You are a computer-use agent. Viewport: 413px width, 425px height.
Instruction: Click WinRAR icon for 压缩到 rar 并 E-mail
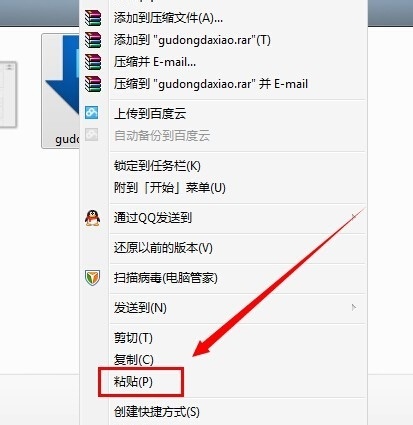[x=93, y=84]
